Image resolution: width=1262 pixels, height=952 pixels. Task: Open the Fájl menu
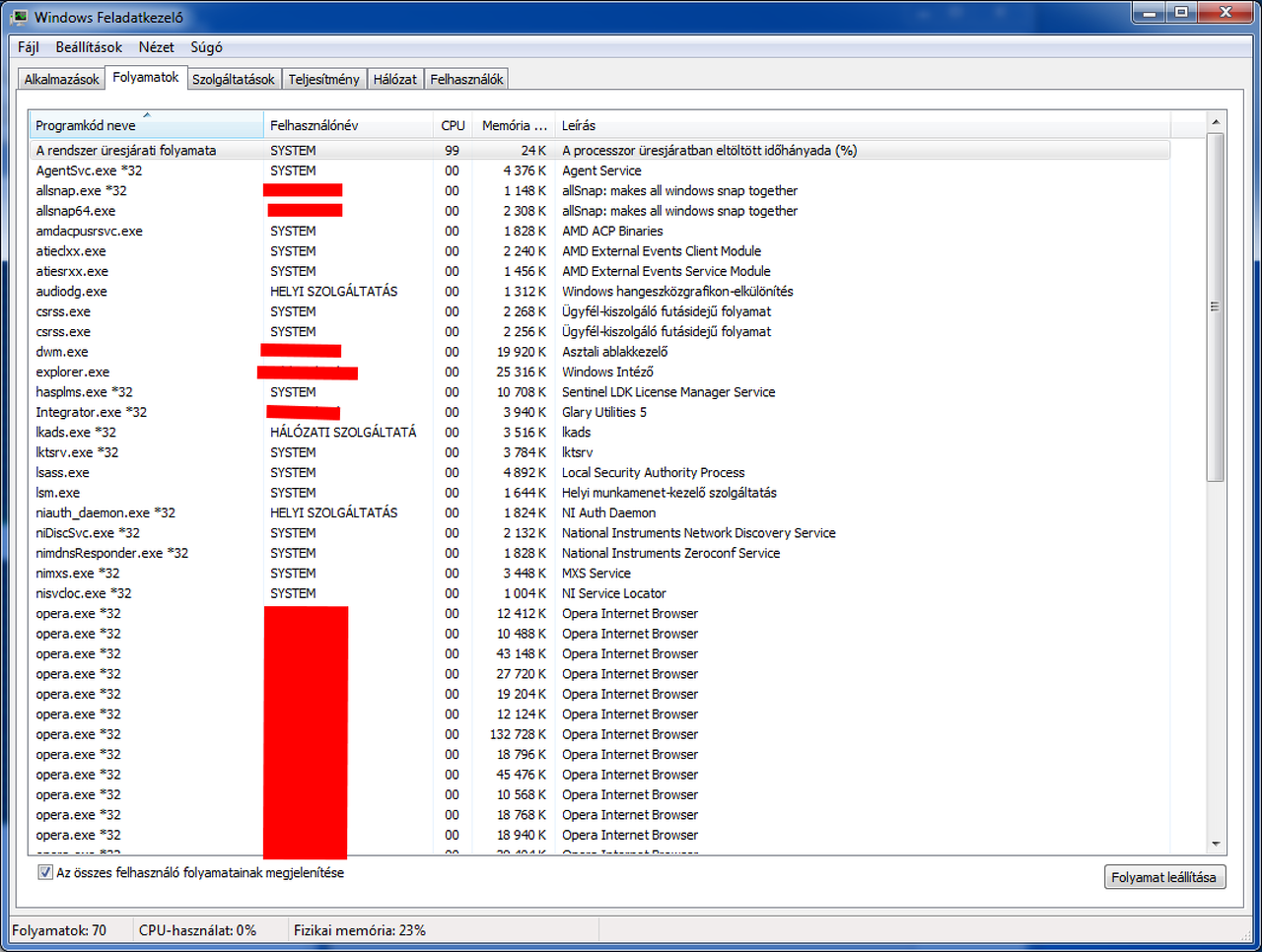pyautogui.click(x=29, y=47)
